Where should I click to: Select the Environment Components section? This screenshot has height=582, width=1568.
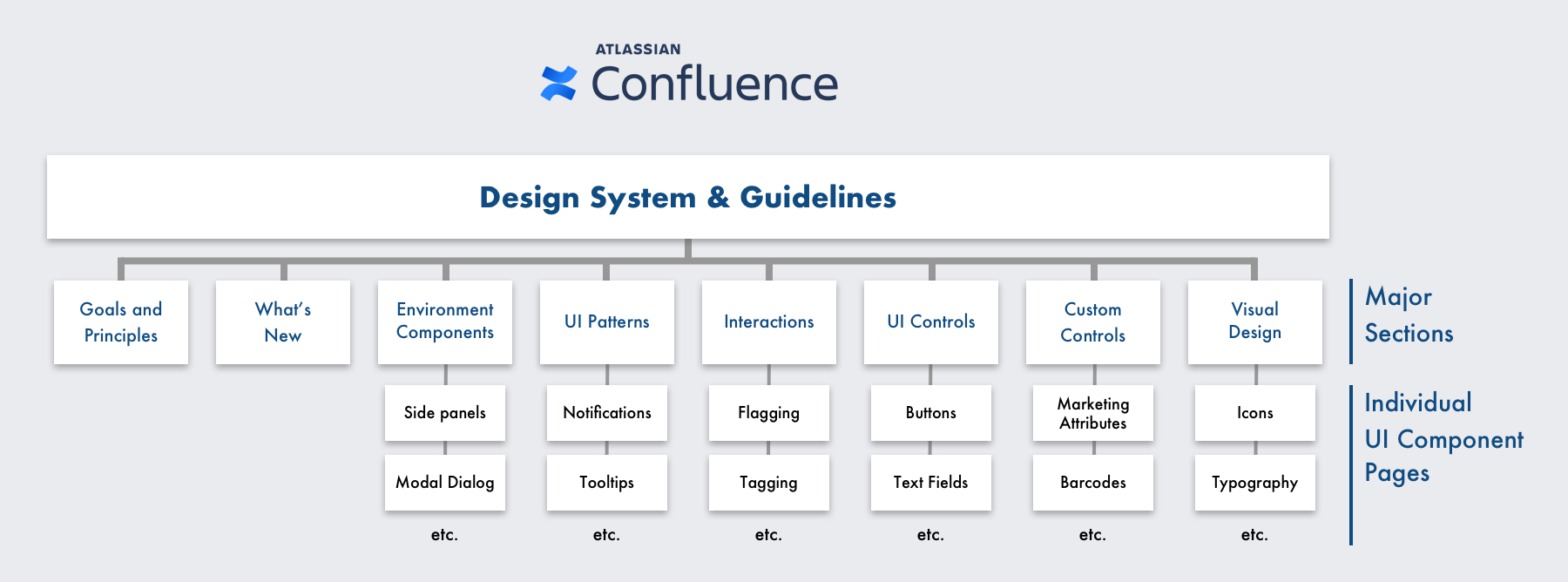[x=445, y=322]
